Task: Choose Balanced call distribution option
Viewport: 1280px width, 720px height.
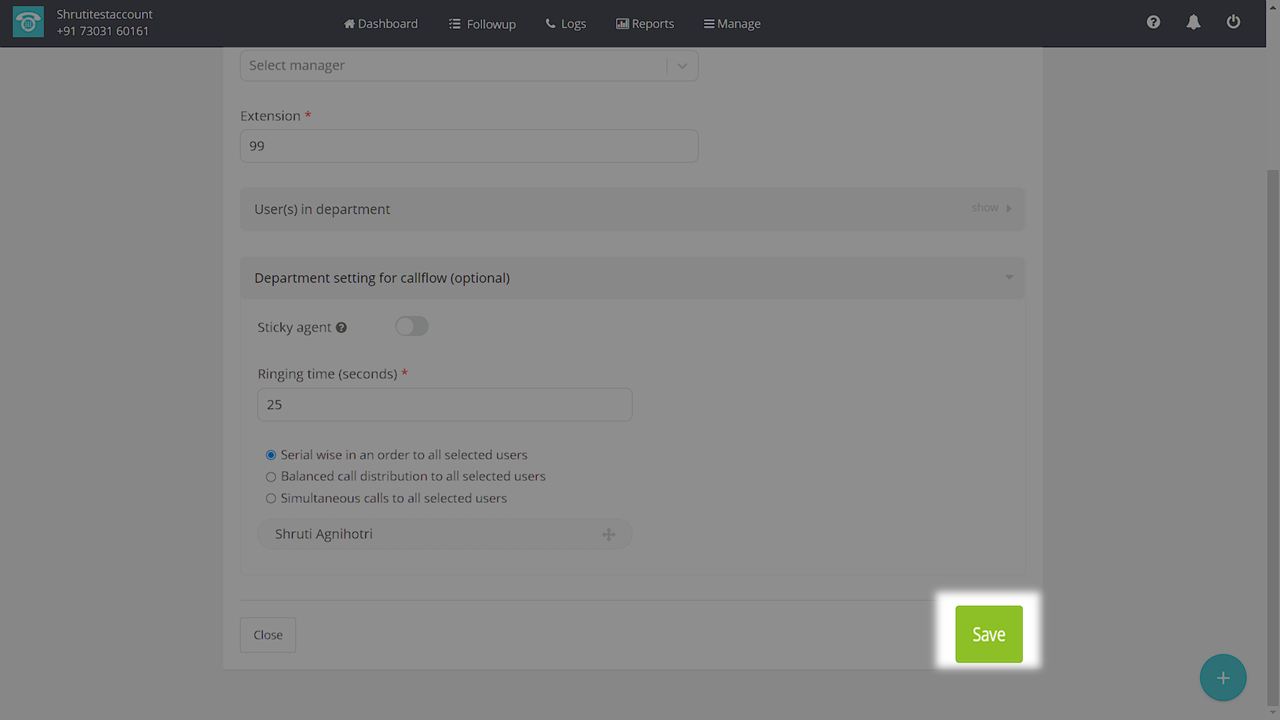Action: (x=271, y=477)
